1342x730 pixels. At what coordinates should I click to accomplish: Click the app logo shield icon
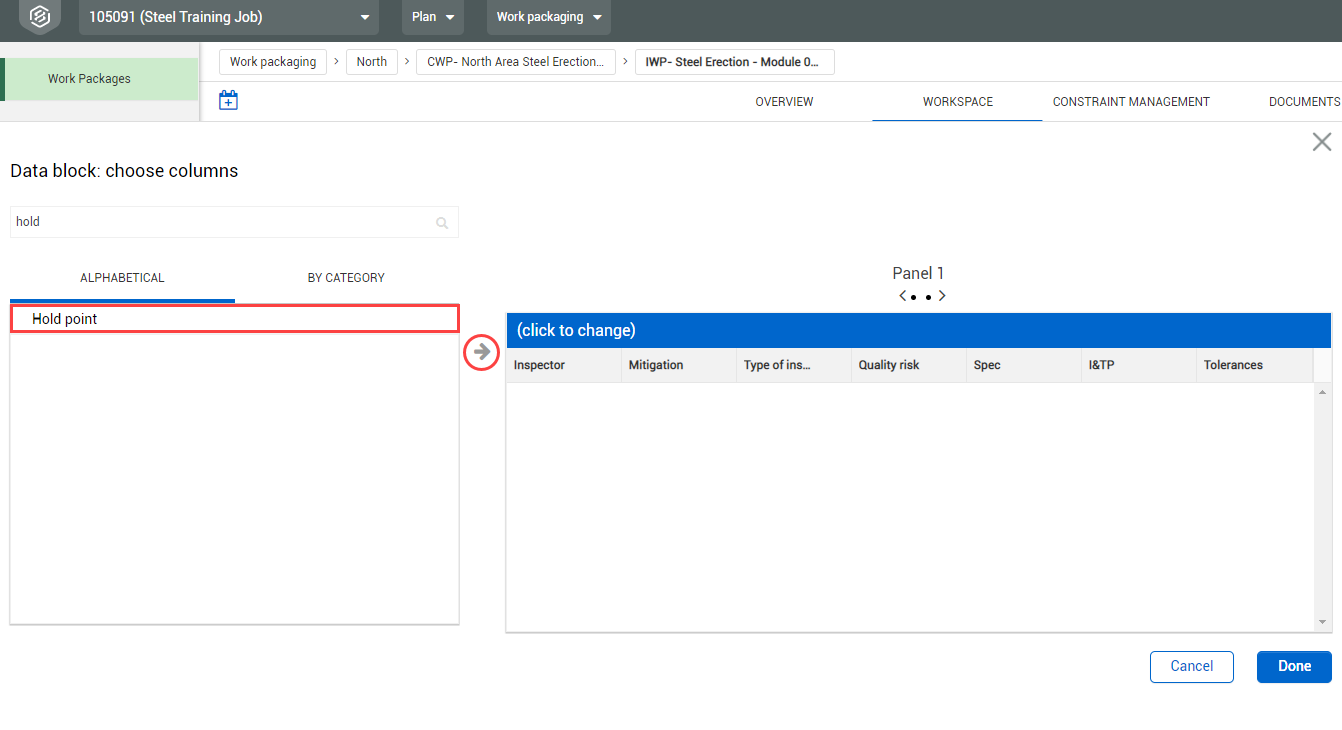39,16
